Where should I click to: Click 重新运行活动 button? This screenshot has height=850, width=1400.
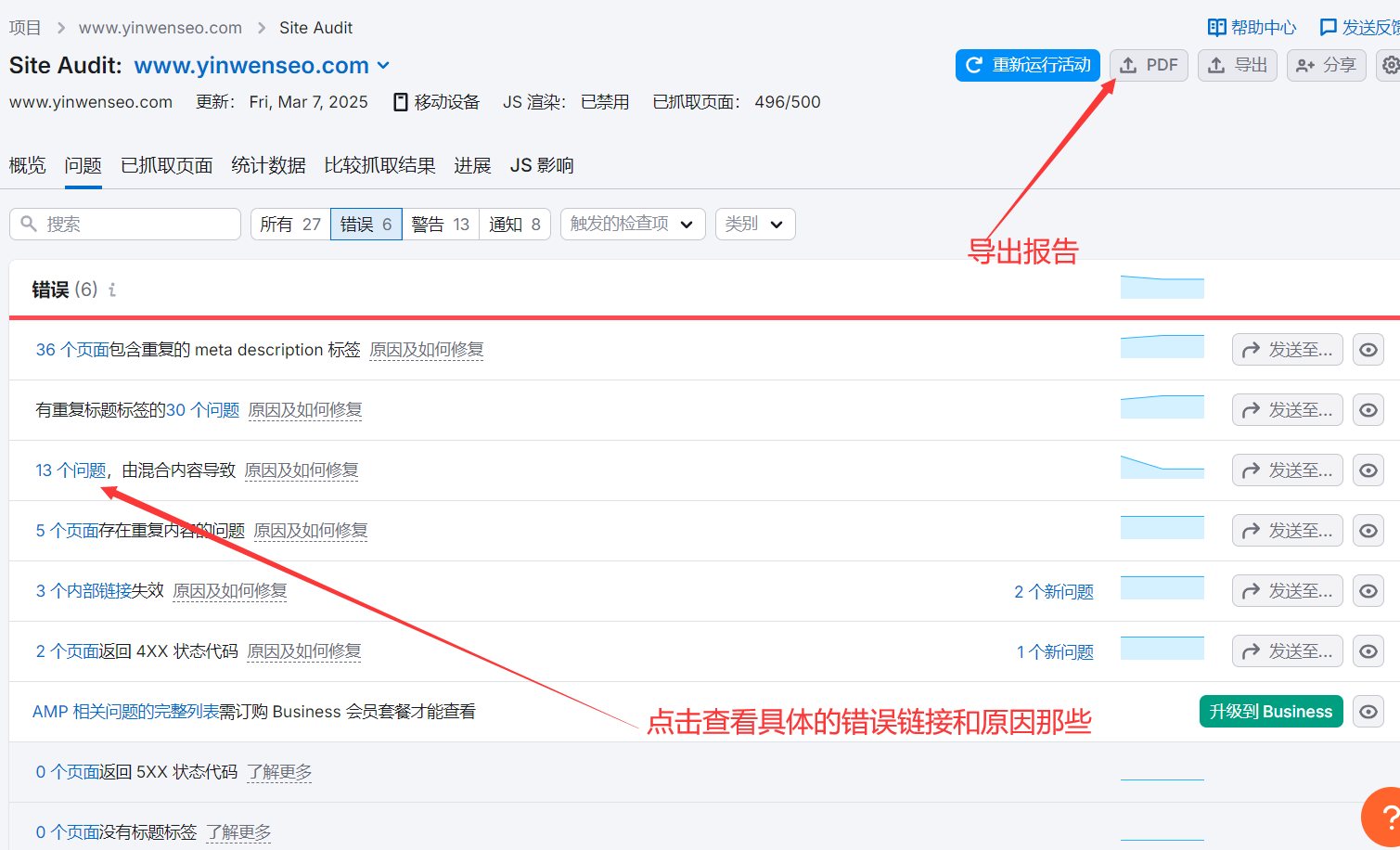pyautogui.click(x=1027, y=65)
